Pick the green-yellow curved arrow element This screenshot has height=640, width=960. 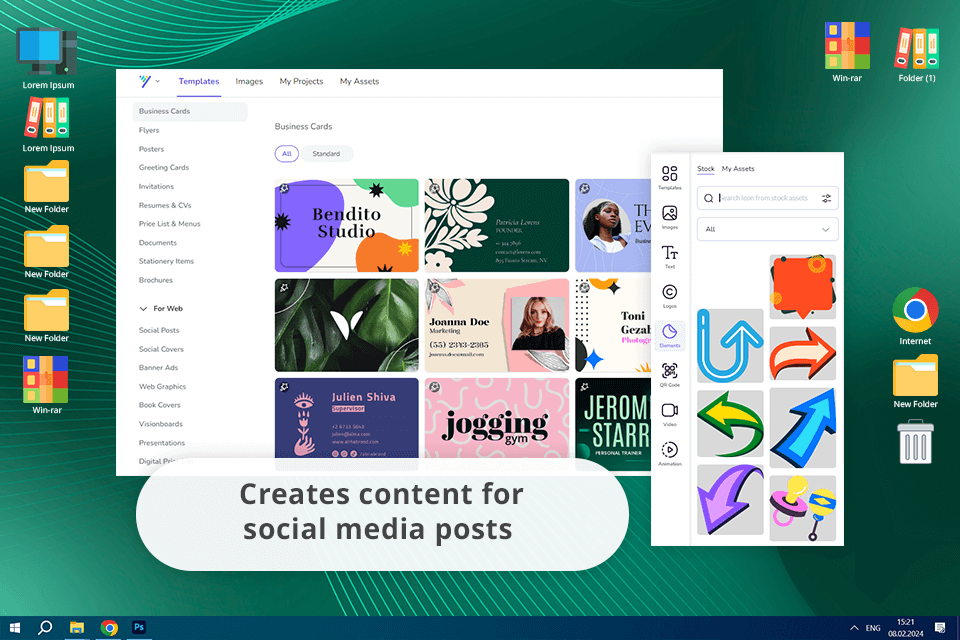tap(730, 424)
